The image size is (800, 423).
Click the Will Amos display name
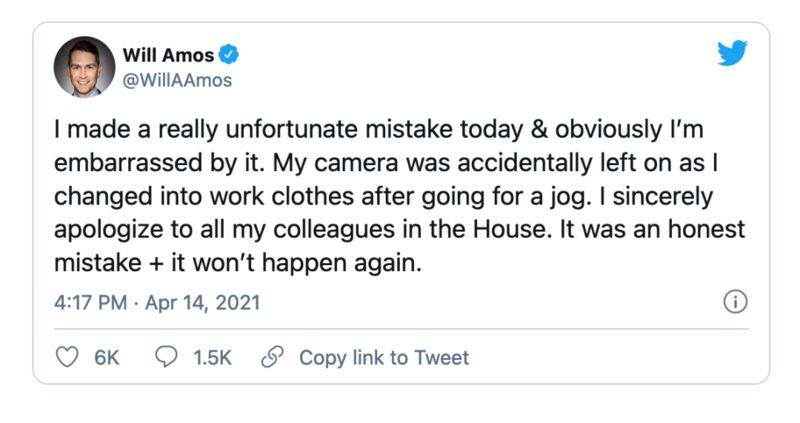[x=168, y=55]
